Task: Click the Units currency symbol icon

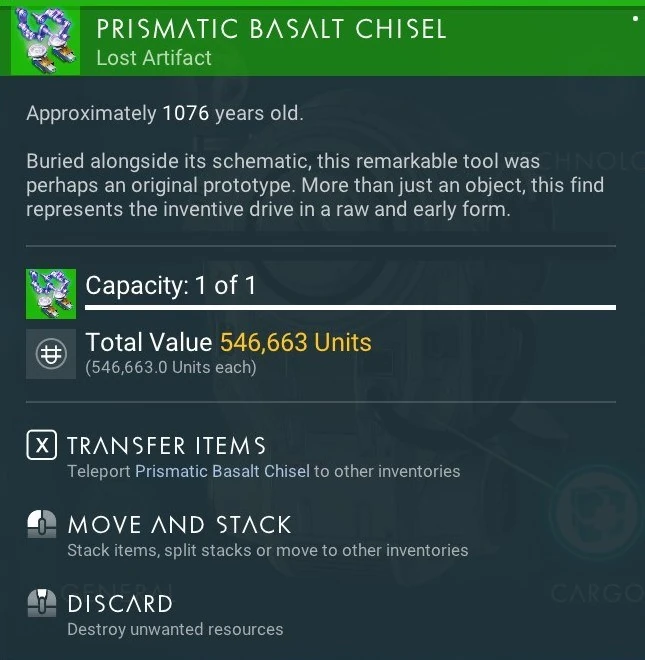Action: 51,354
